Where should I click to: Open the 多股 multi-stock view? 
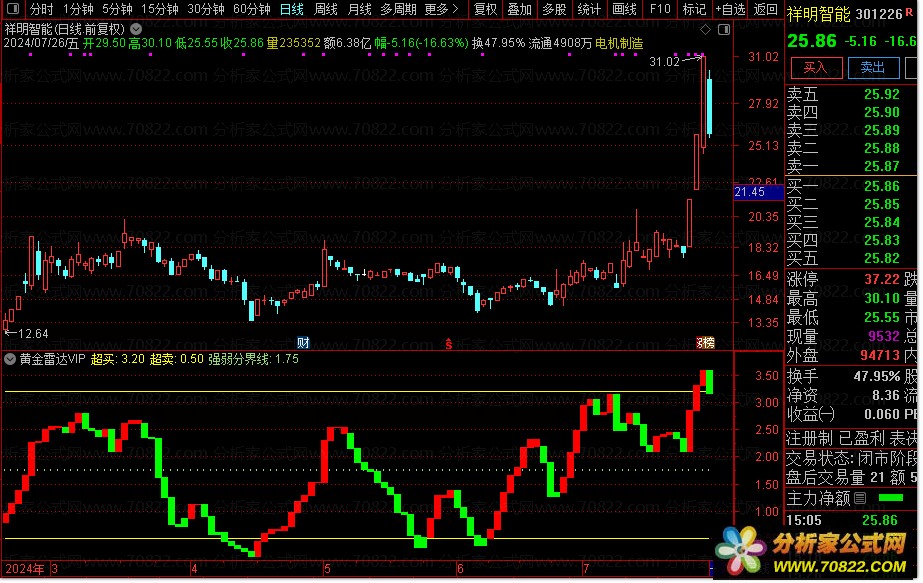click(x=554, y=9)
